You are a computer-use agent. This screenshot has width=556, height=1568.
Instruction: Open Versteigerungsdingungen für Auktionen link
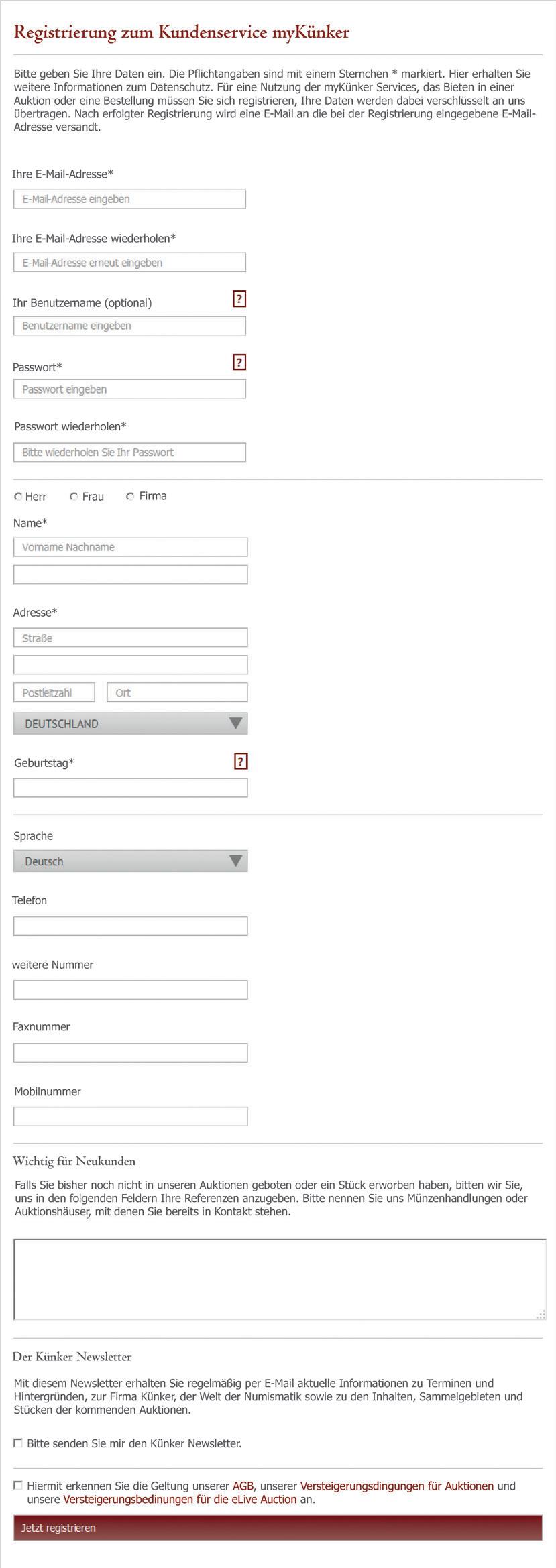pos(397,1486)
